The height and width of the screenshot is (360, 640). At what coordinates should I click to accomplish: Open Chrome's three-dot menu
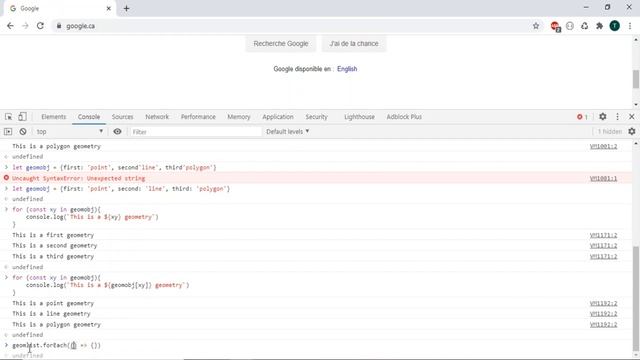tap(630, 26)
